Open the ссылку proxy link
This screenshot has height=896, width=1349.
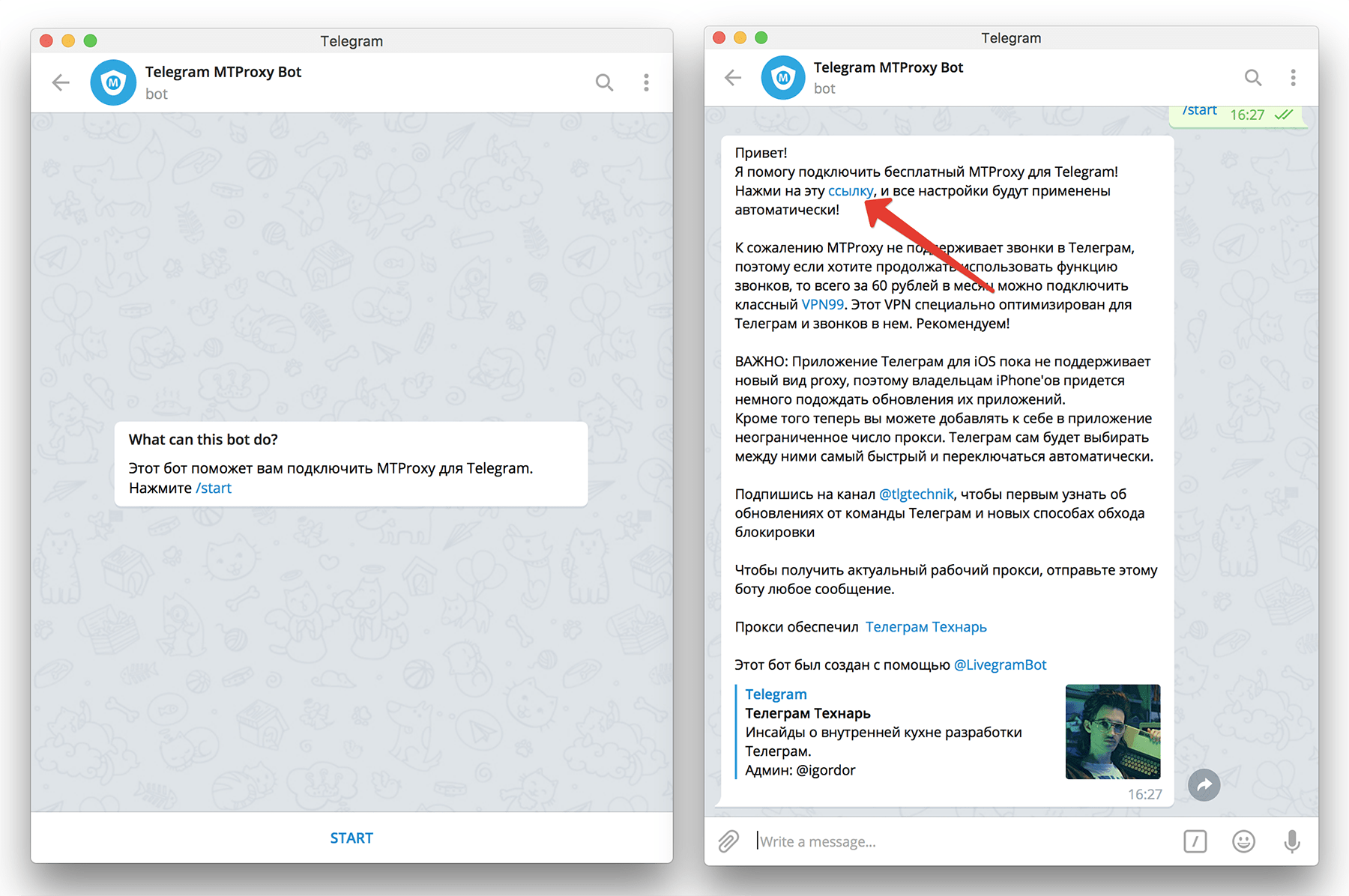[x=851, y=191]
